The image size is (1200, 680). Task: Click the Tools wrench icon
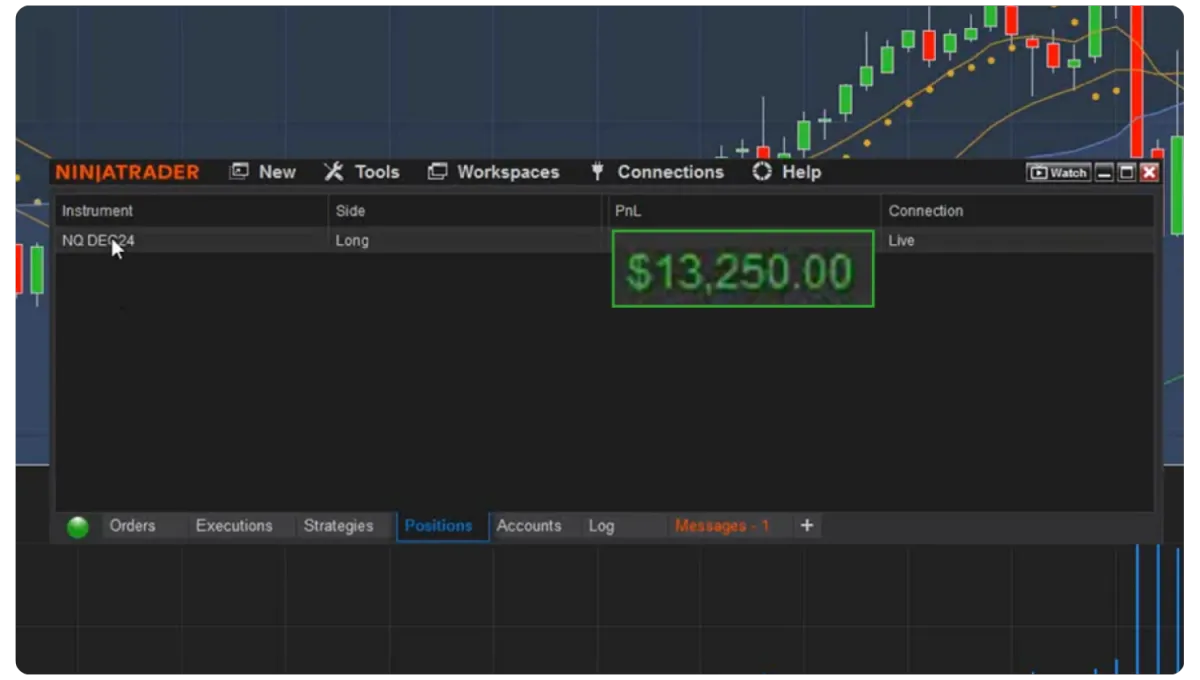[334, 172]
